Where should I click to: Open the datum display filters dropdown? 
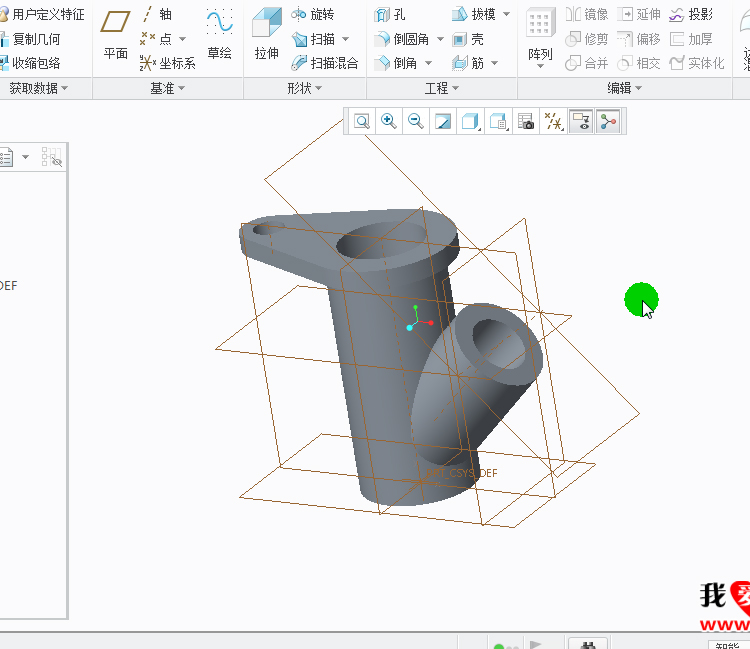click(x=553, y=121)
